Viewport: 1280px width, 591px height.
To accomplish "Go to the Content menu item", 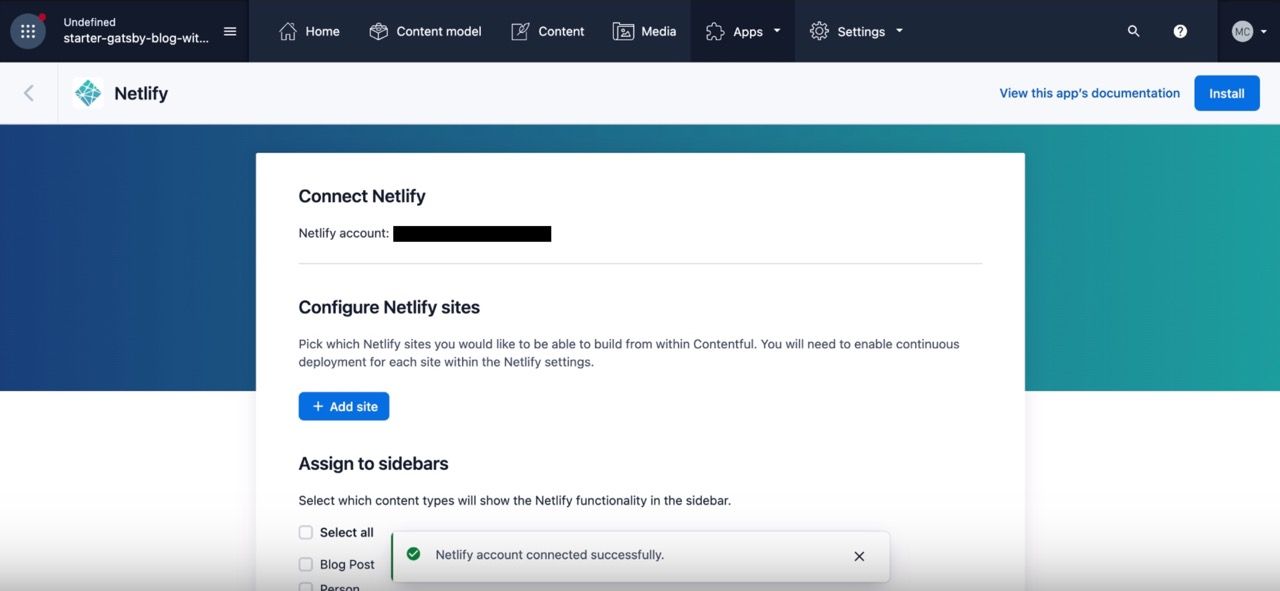I will point(547,31).
